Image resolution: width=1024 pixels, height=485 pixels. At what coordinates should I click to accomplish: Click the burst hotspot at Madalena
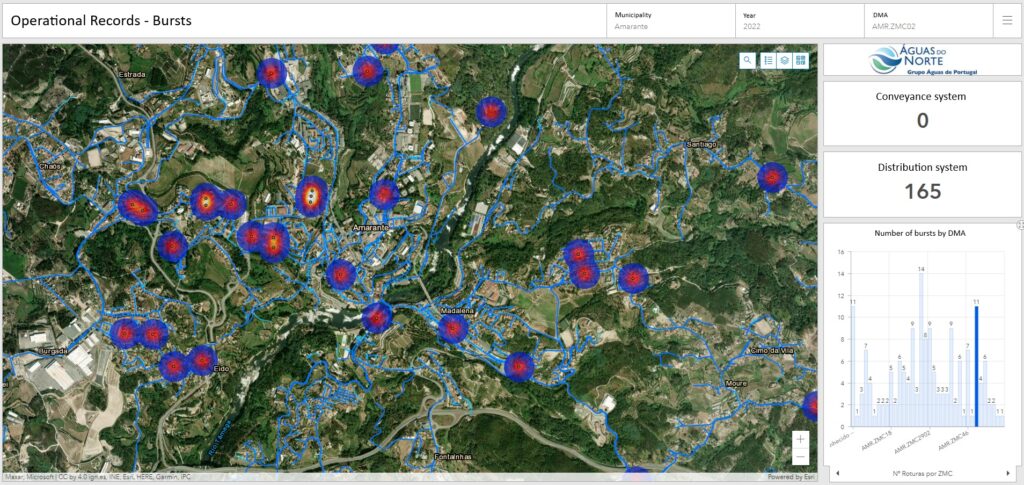[453, 328]
